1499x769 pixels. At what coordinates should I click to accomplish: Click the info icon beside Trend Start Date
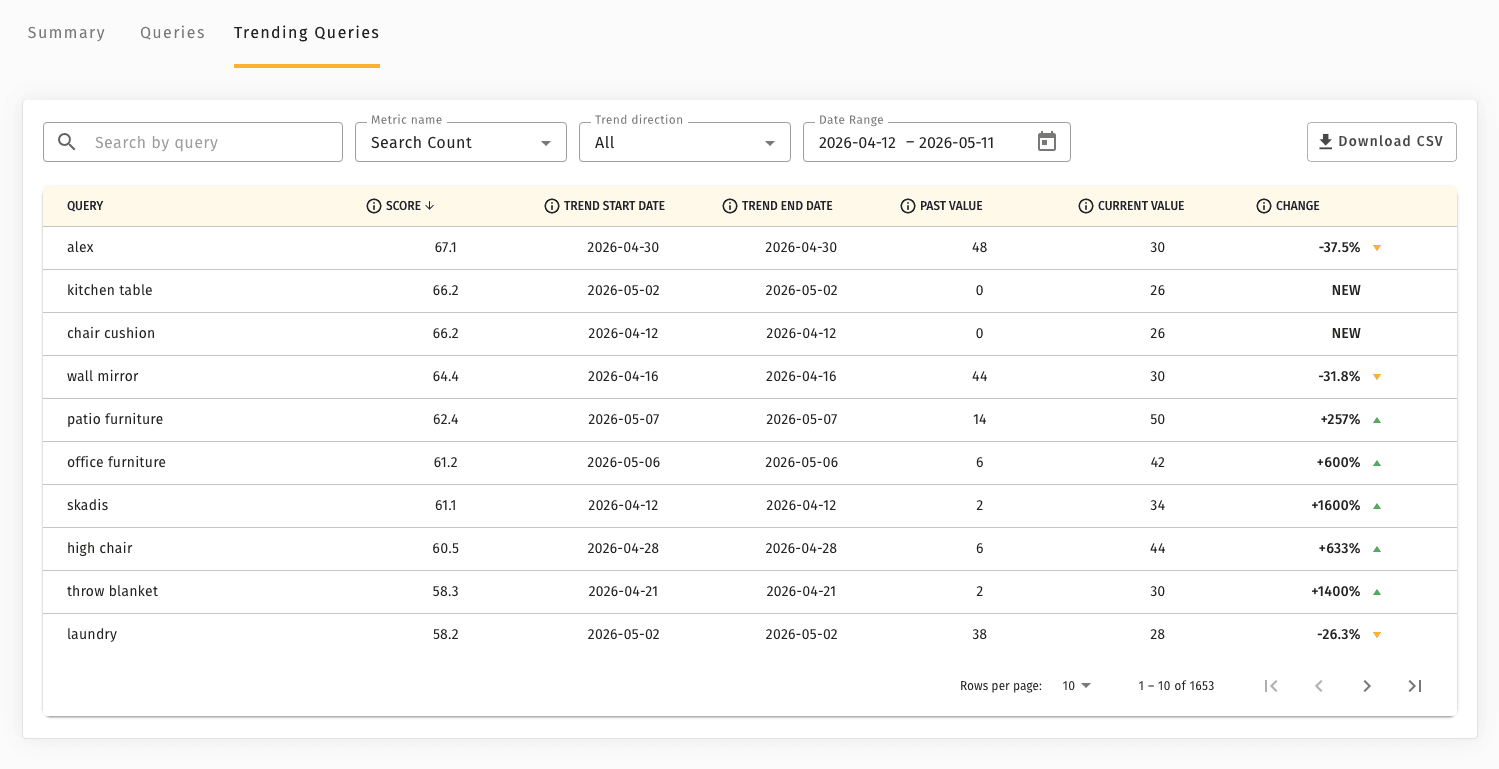coord(552,206)
